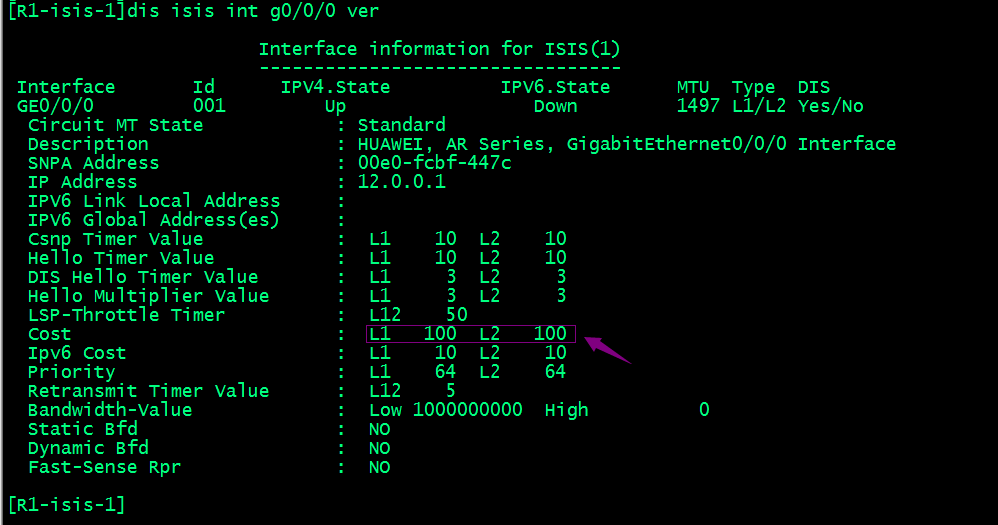Click IP address '12.0.0.1'

402,182
